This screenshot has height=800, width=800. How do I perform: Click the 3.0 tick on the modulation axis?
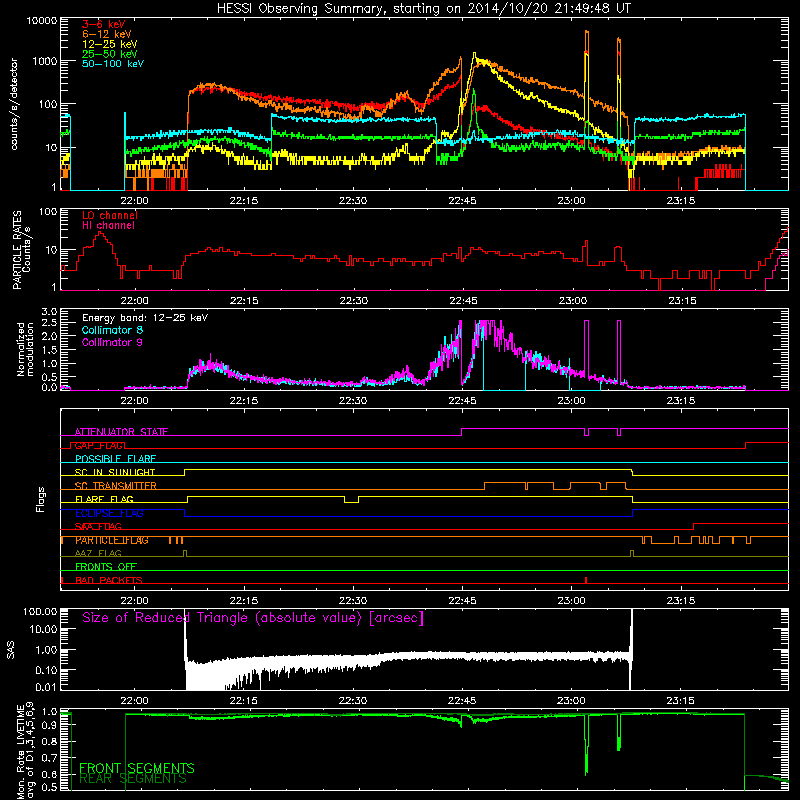point(49,311)
